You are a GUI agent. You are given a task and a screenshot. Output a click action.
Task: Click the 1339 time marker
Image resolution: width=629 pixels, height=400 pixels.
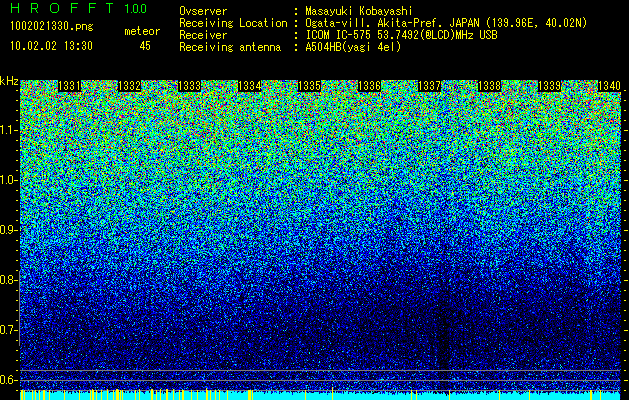[550, 86]
